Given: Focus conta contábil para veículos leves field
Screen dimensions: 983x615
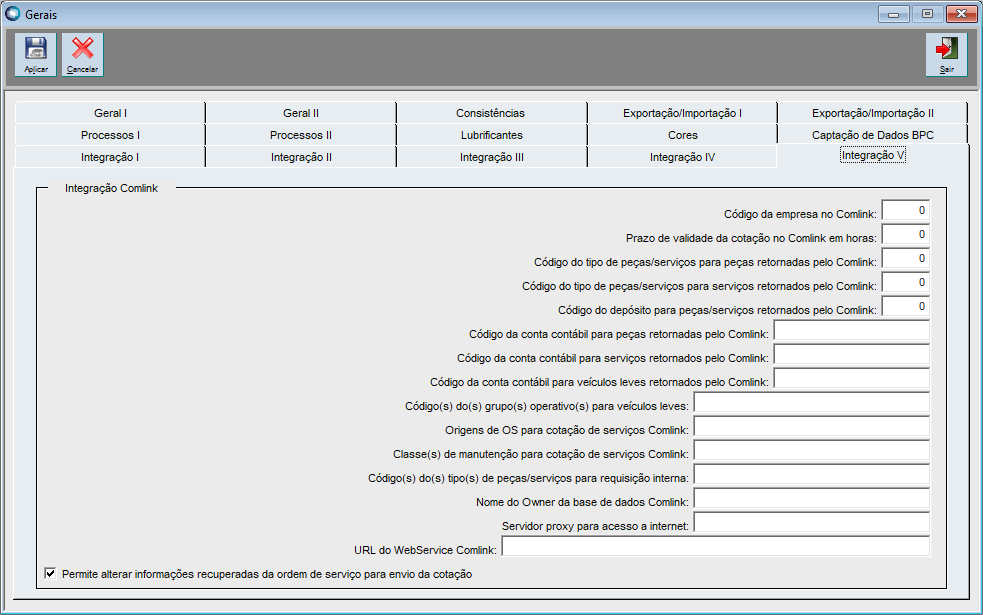Looking at the screenshot, I should [851, 378].
